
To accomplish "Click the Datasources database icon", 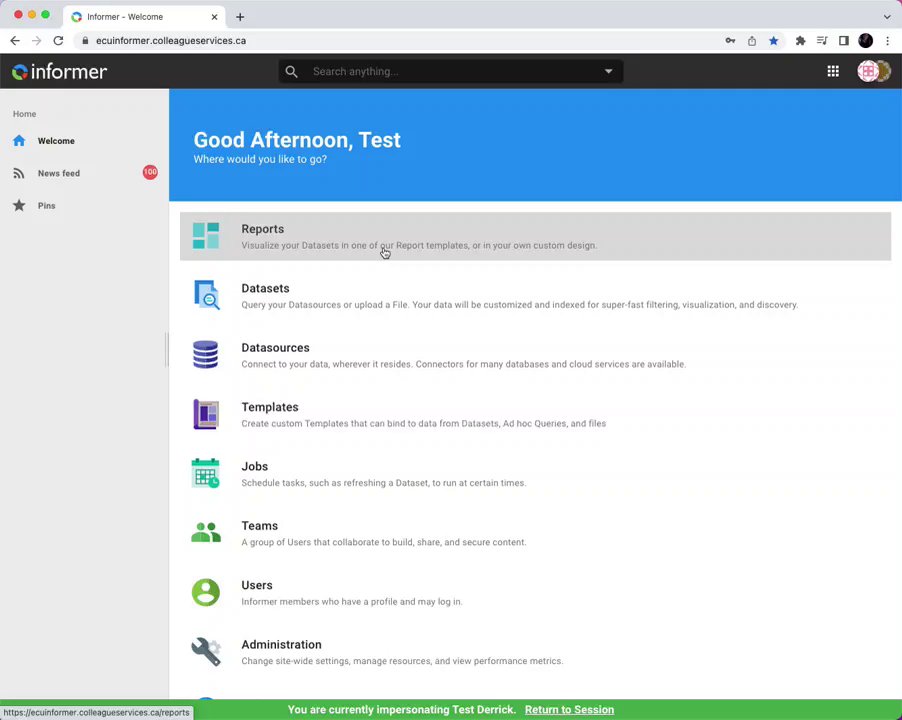I will [205, 354].
